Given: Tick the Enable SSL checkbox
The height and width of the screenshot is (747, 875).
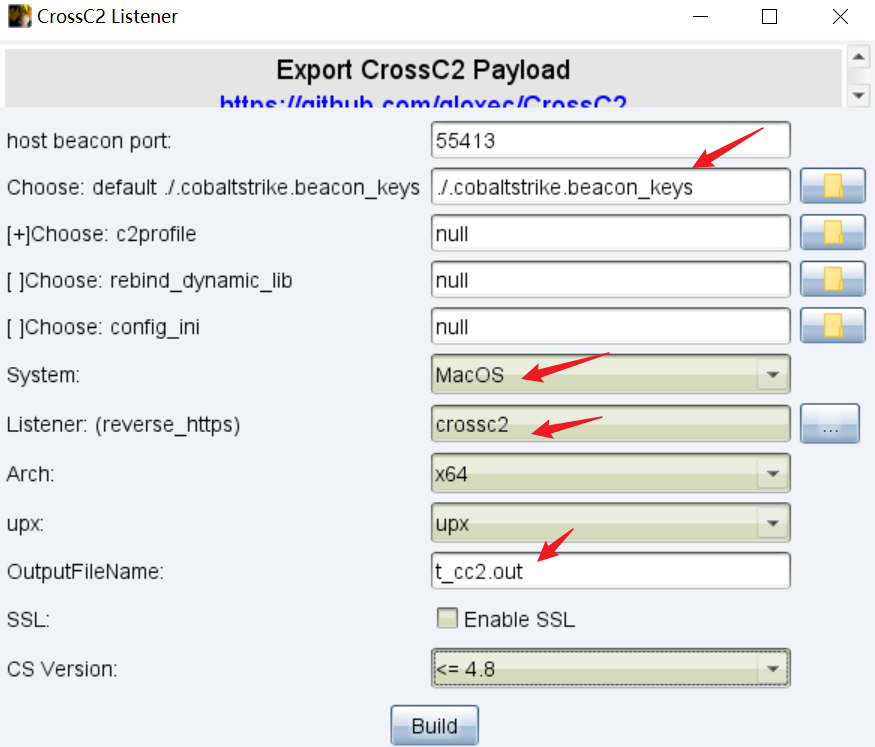Looking at the screenshot, I should coord(447,618).
